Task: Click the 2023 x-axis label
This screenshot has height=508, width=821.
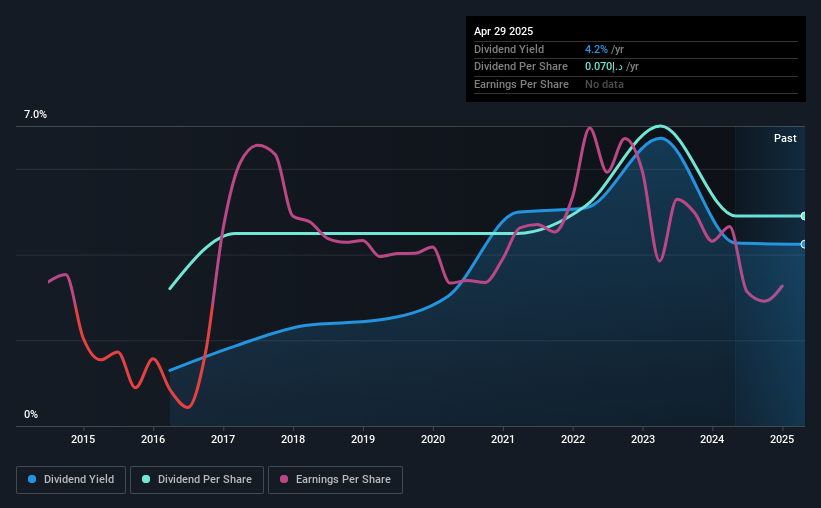Action: pyautogui.click(x=643, y=439)
